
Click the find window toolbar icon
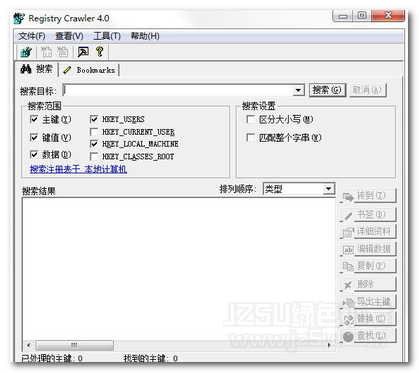click(x=83, y=52)
